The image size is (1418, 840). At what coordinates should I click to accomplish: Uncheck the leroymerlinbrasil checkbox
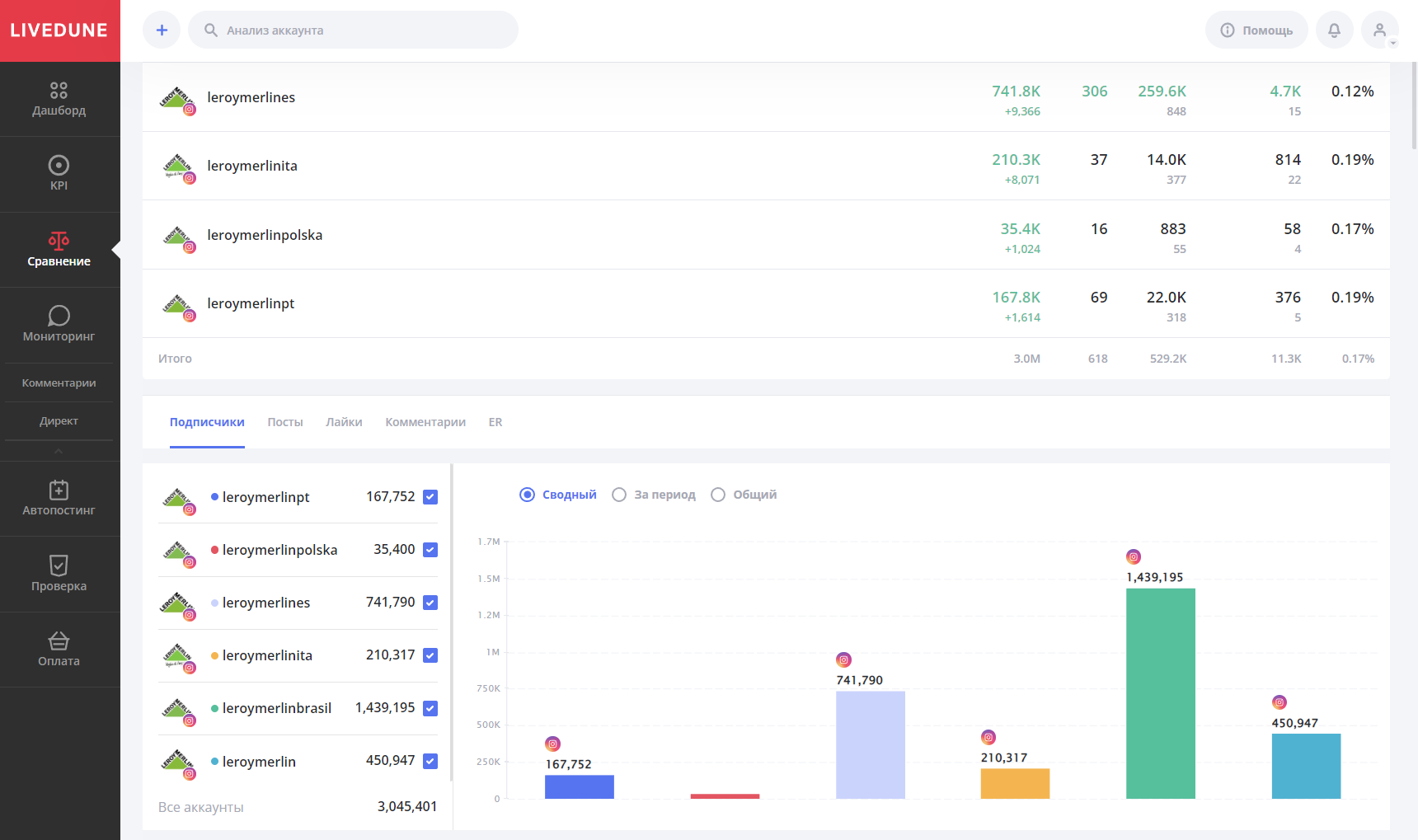pos(430,708)
